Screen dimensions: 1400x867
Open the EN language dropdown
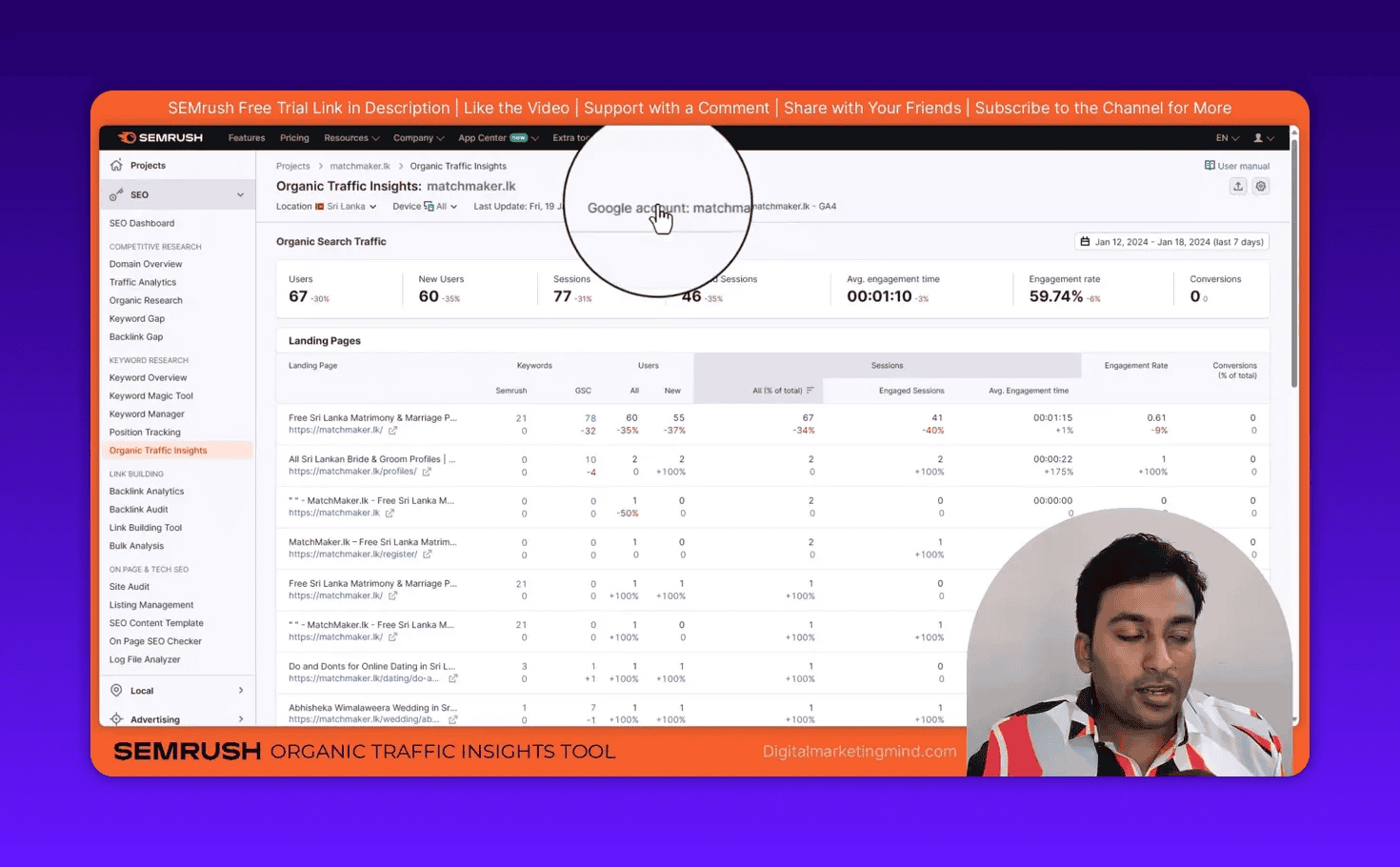tap(1225, 136)
